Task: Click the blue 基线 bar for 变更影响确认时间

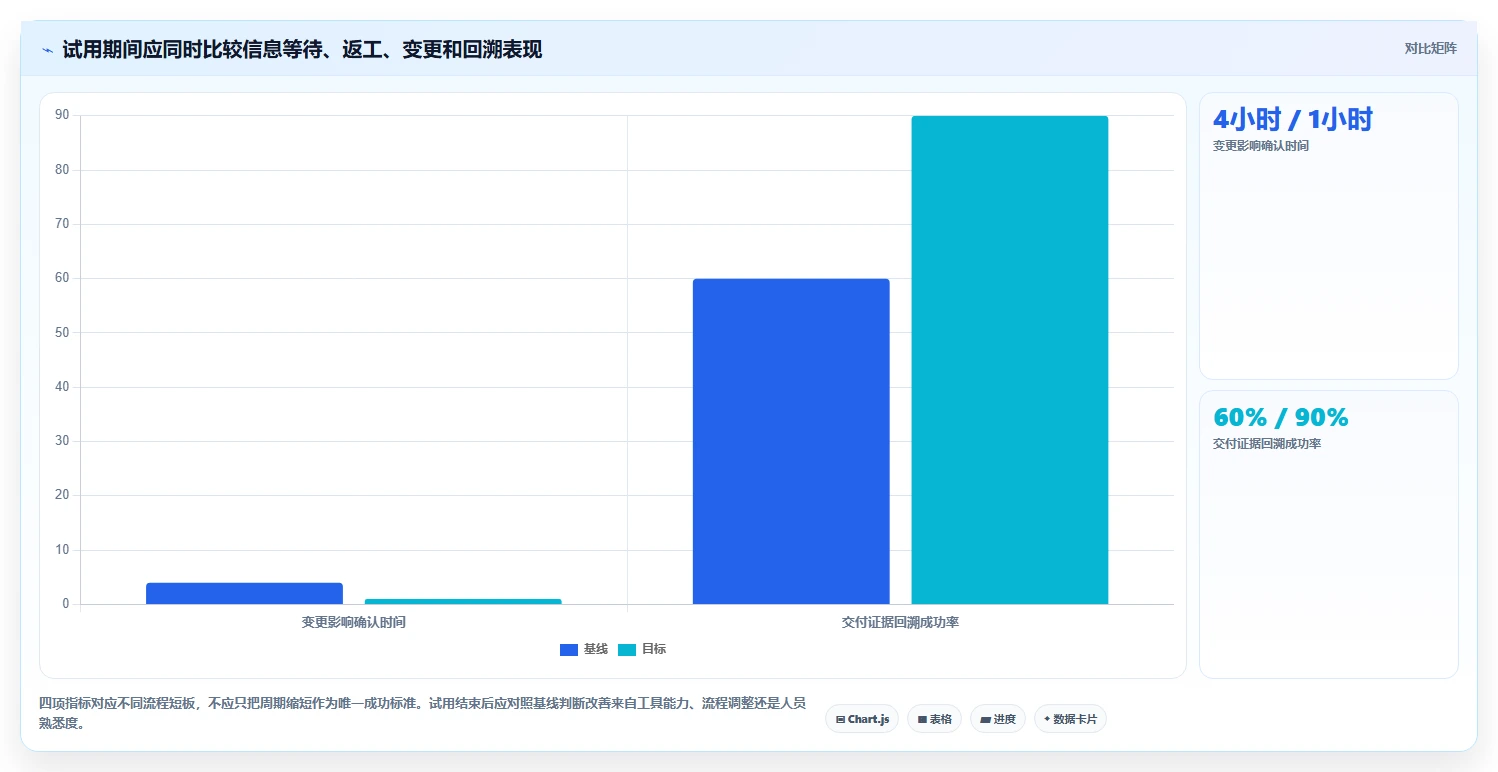Action: tap(244, 593)
